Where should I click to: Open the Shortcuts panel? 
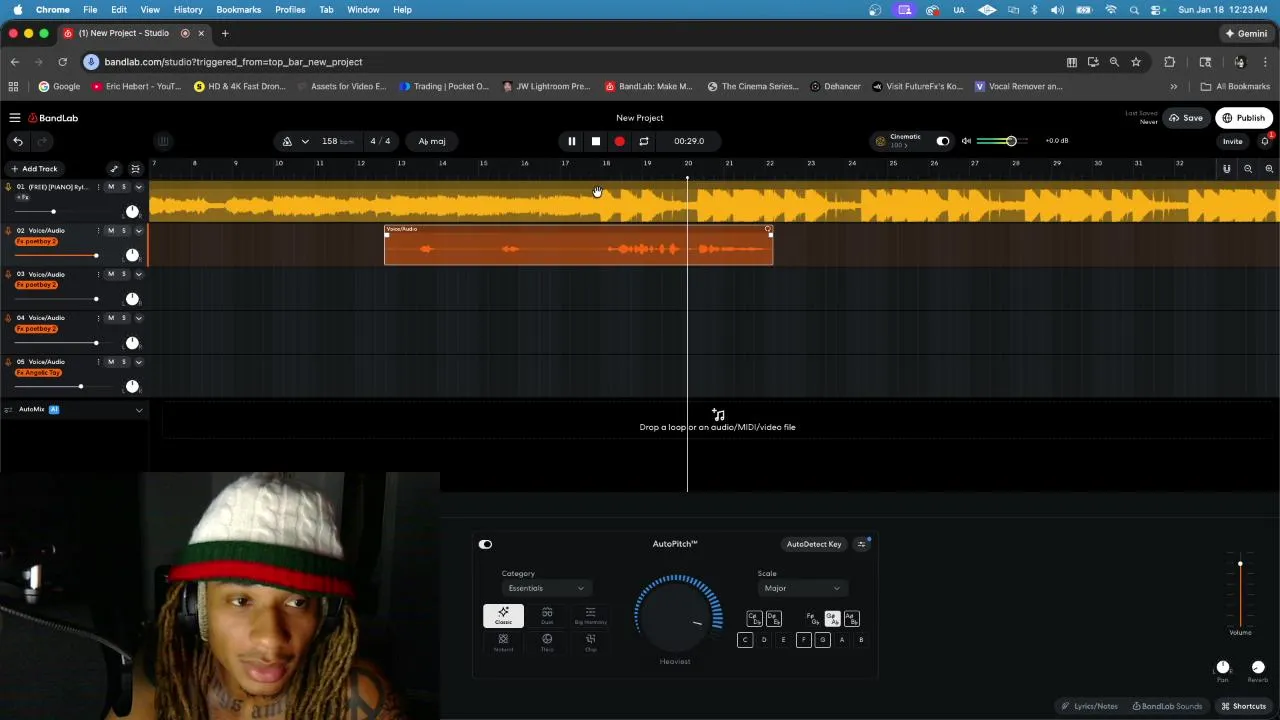(x=1243, y=706)
